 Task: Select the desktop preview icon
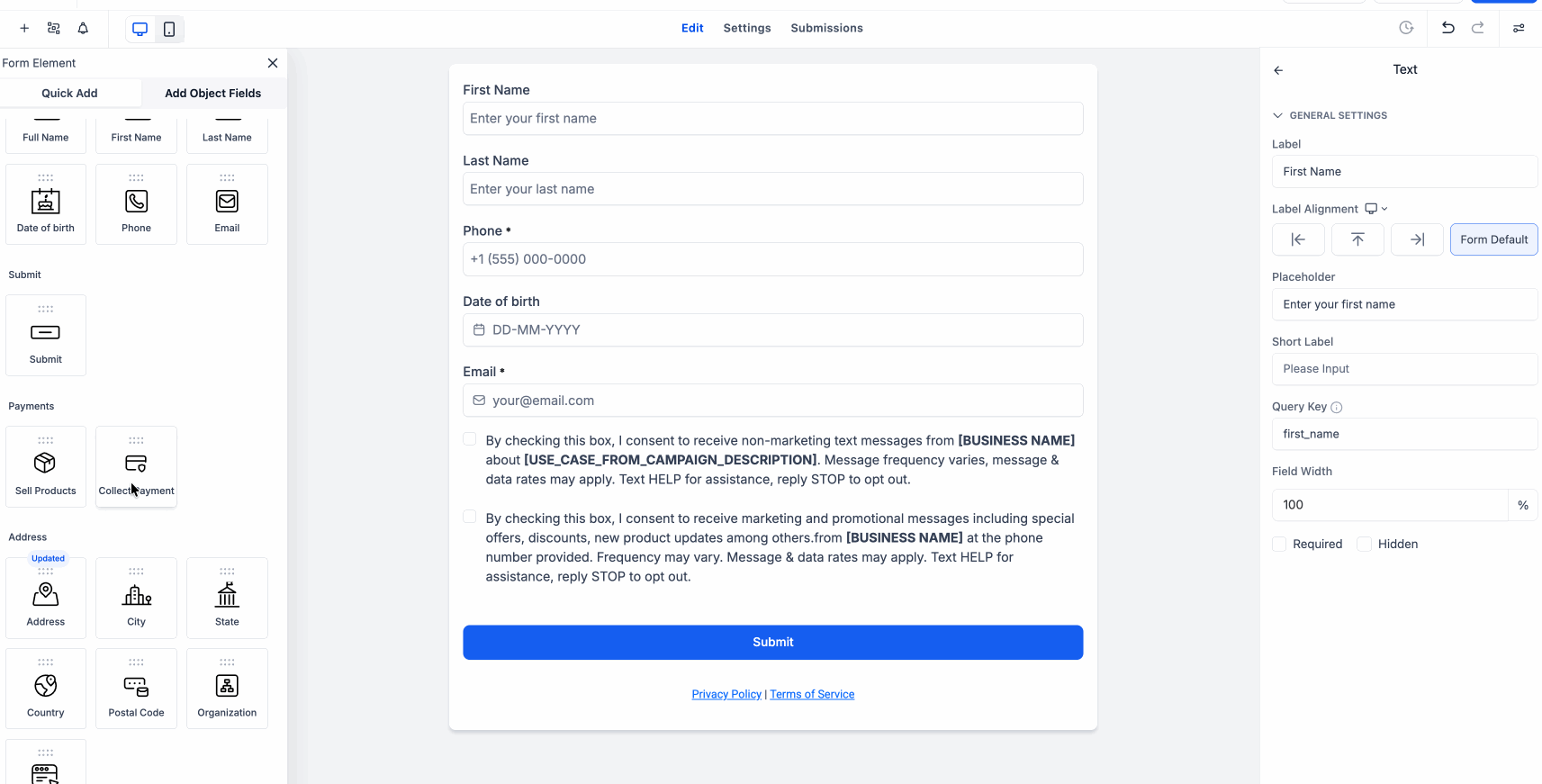coord(140,28)
